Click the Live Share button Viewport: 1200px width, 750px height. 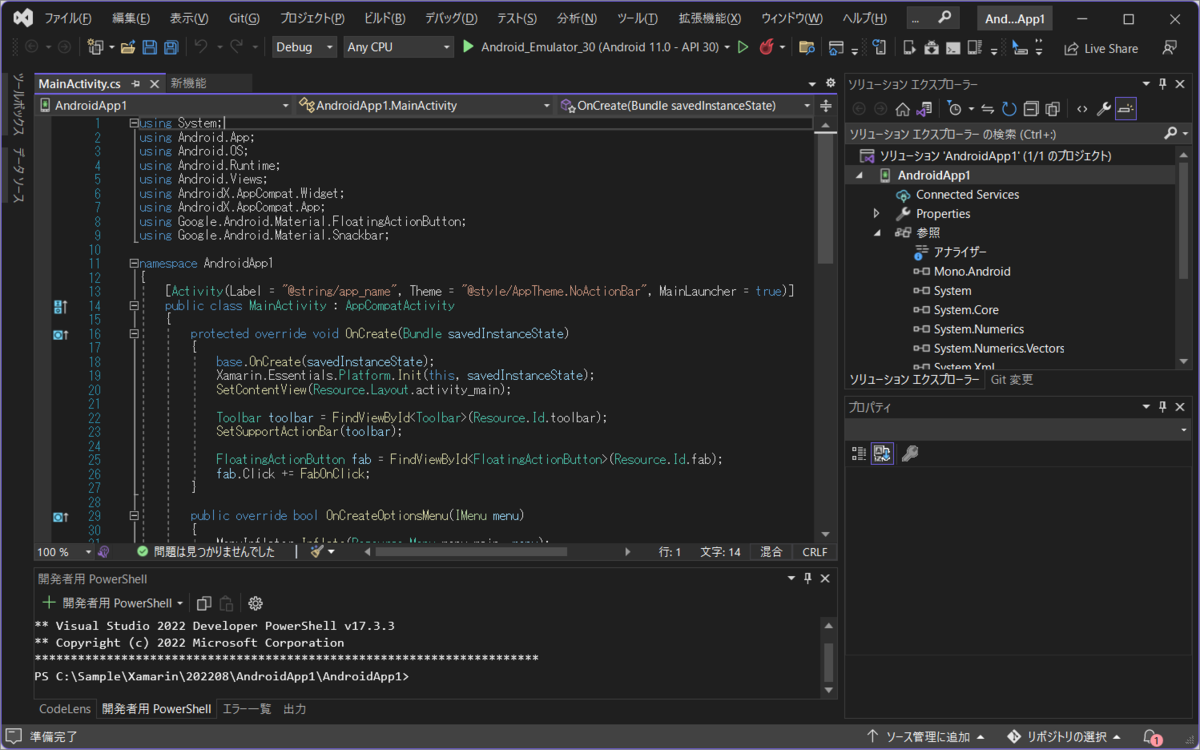(1101, 48)
